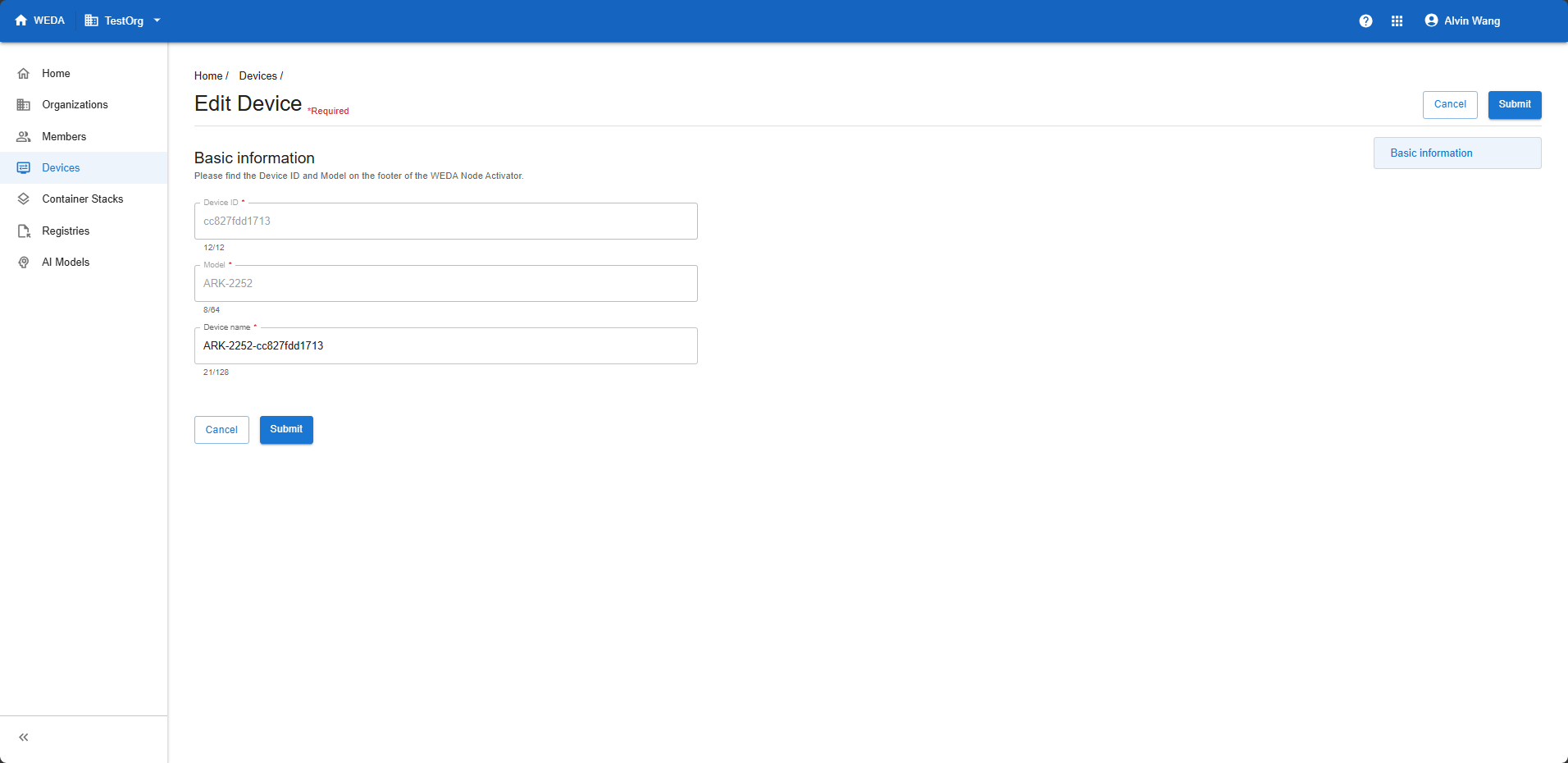The height and width of the screenshot is (763, 1568).
Task: Click the Basic information section heading
Action: (x=254, y=158)
